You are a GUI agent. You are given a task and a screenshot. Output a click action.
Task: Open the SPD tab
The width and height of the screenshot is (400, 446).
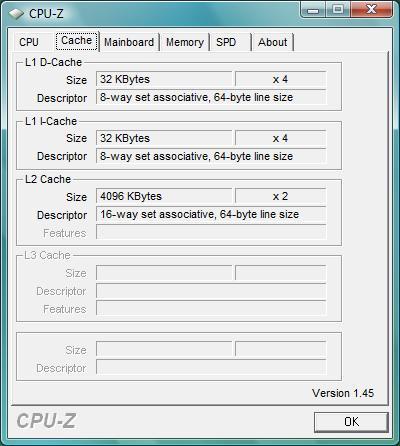click(230, 42)
